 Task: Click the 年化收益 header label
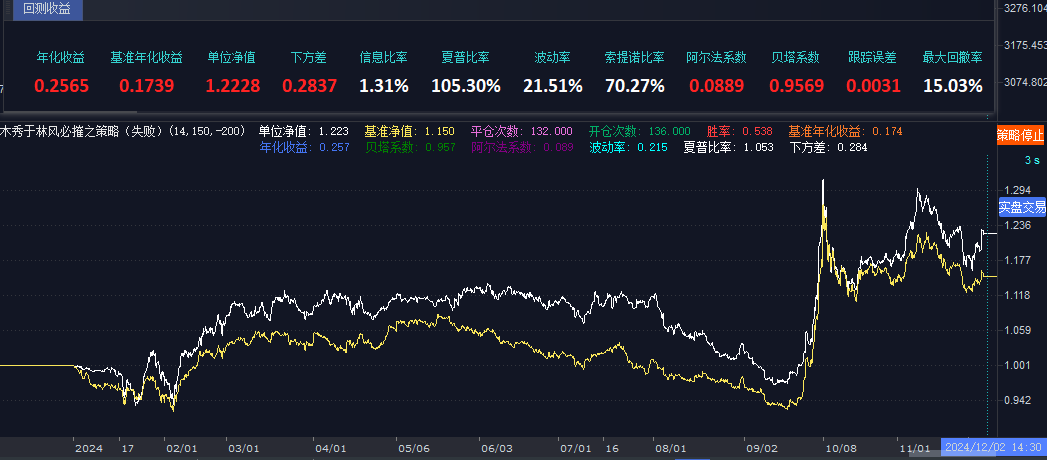click(x=61, y=57)
